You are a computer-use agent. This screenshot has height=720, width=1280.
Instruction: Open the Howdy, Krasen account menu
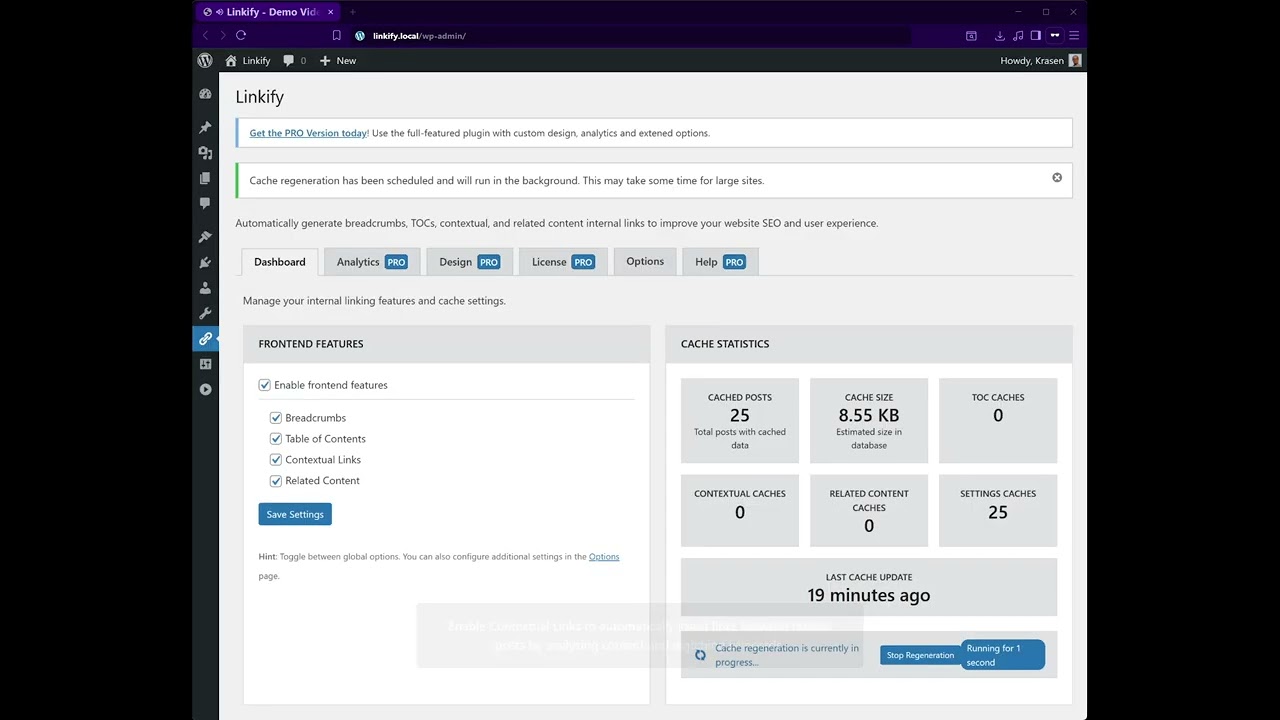point(1041,60)
